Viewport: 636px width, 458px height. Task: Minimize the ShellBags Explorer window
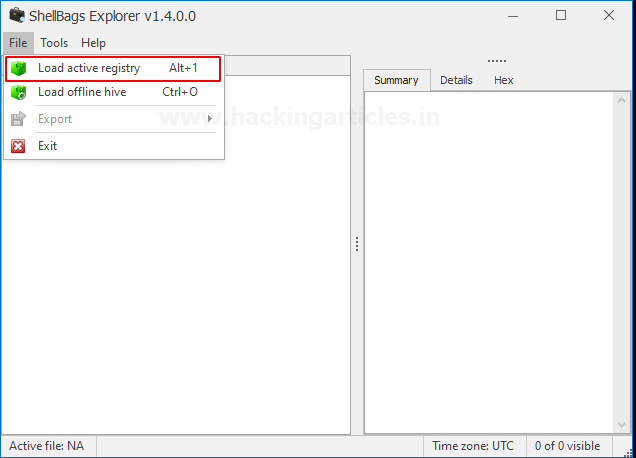pyautogui.click(x=513, y=16)
